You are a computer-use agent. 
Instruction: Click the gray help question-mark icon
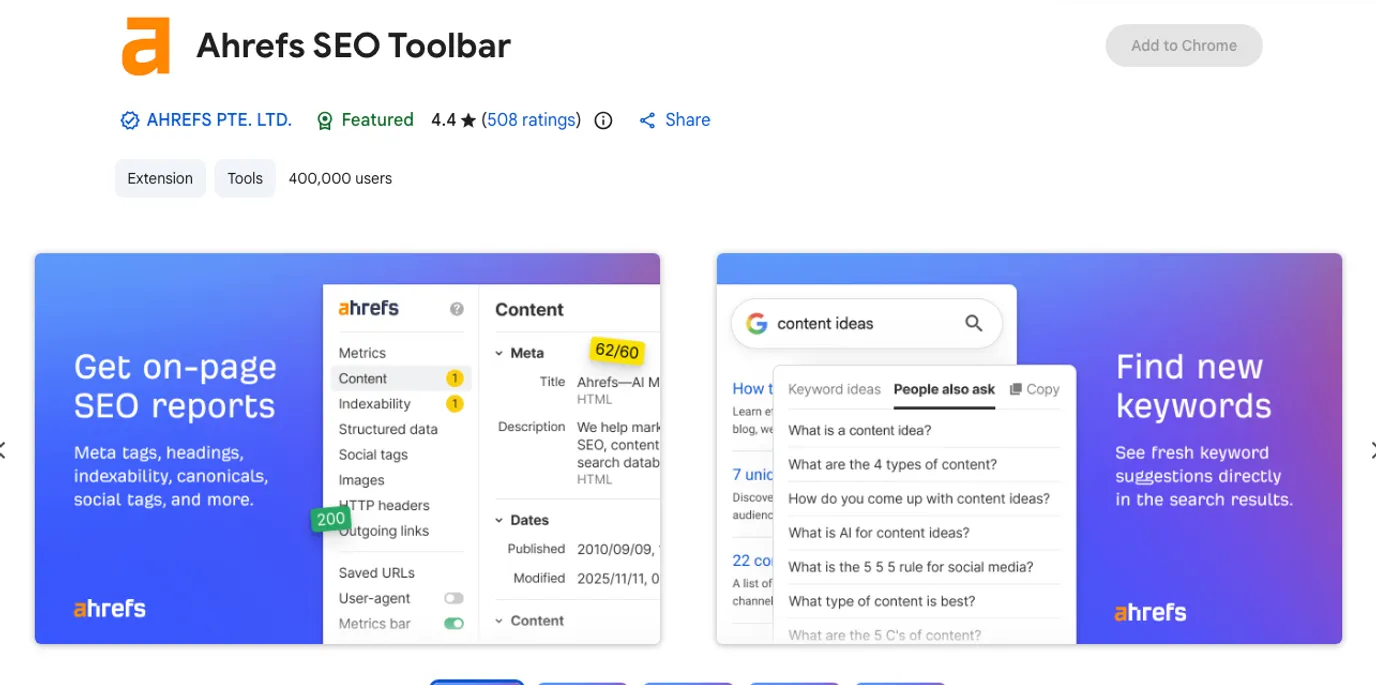tap(457, 309)
